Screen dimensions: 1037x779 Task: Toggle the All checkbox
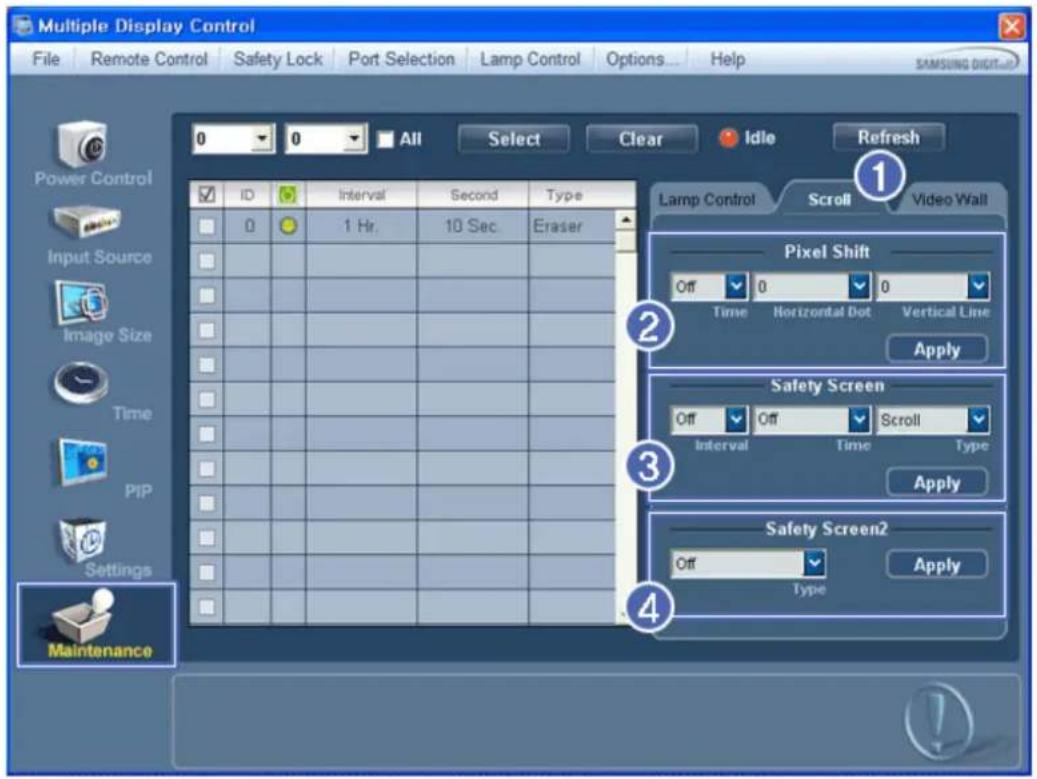pyautogui.click(x=385, y=140)
